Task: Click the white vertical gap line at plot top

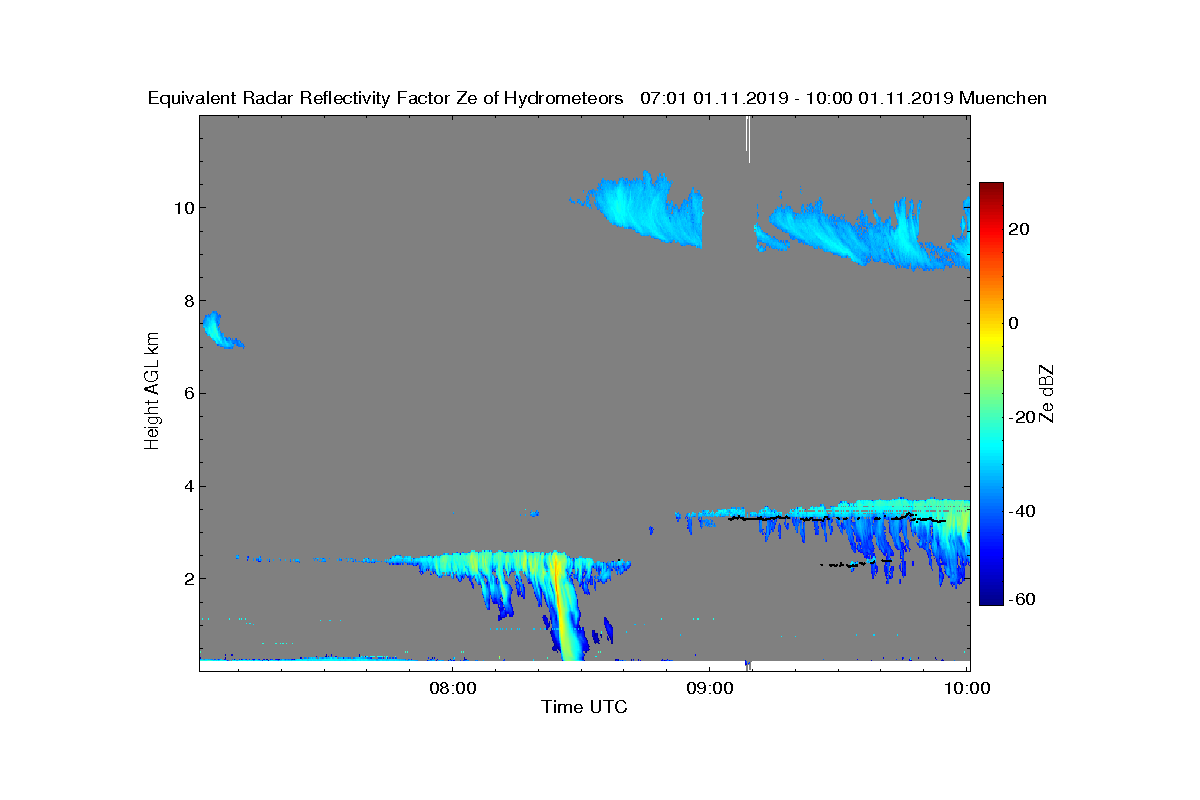Action: point(748,138)
